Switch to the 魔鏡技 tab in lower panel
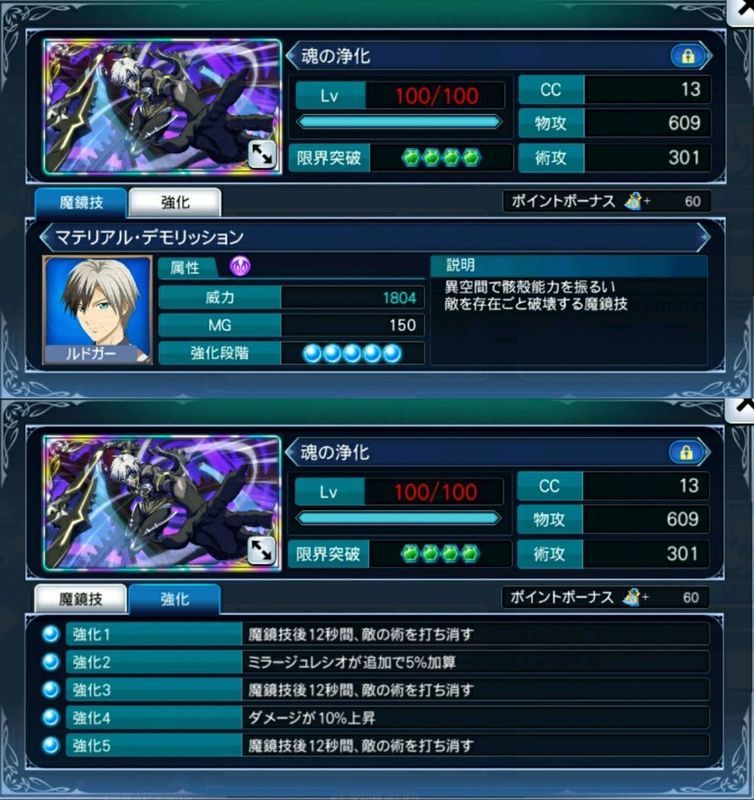The height and width of the screenshot is (800, 754). point(81,599)
